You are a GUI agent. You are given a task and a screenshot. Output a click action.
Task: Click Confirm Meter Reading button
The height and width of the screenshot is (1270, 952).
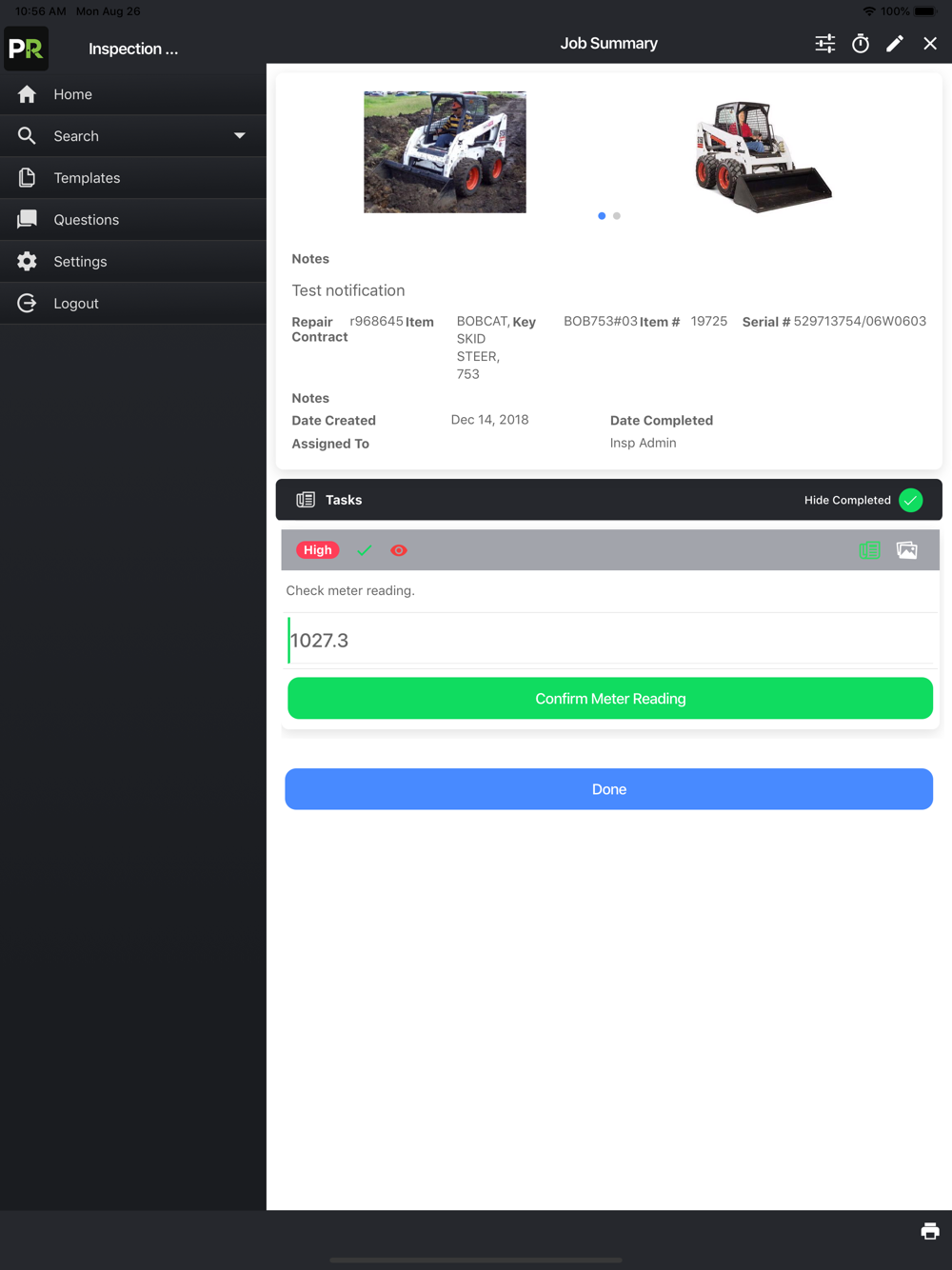(610, 699)
